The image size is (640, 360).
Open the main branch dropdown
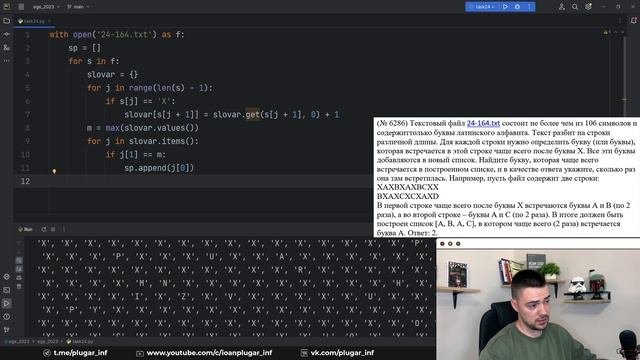click(78, 7)
